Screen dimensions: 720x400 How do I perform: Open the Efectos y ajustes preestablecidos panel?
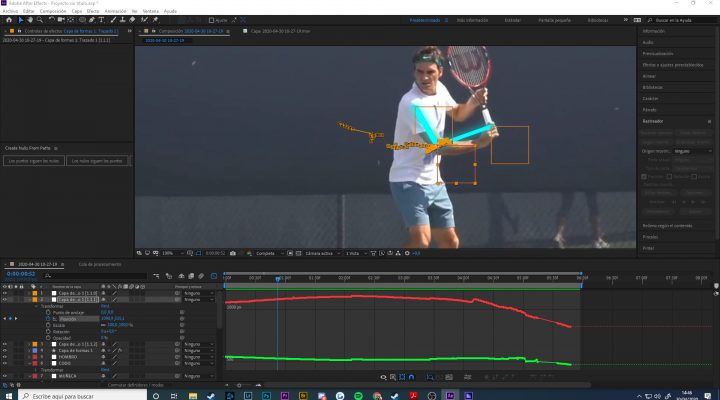(x=673, y=65)
